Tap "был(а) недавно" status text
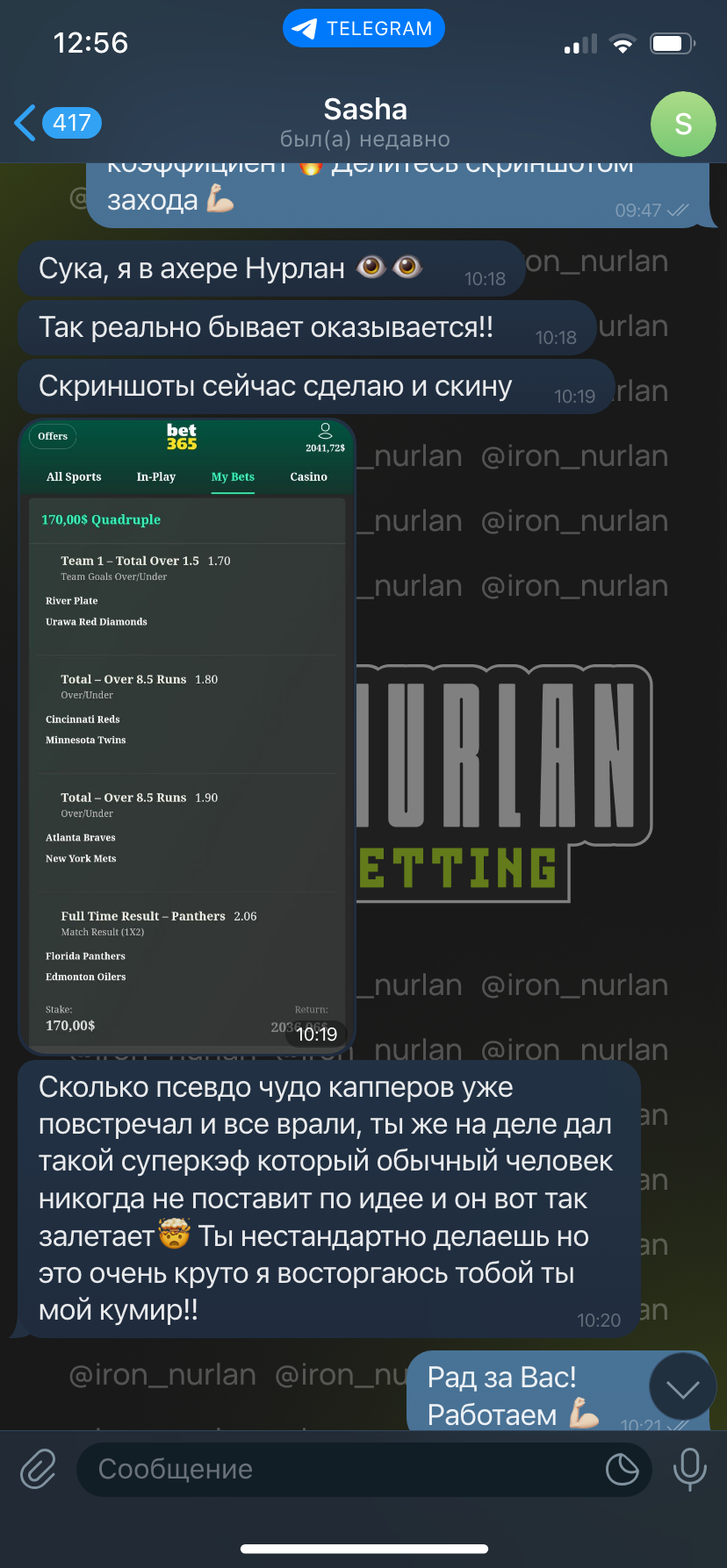The image size is (727, 1568). point(365,140)
